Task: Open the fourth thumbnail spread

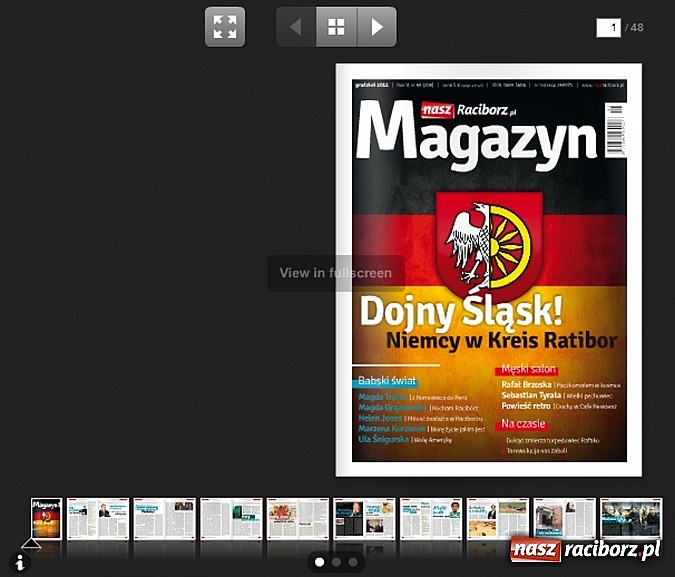Action: click(231, 519)
